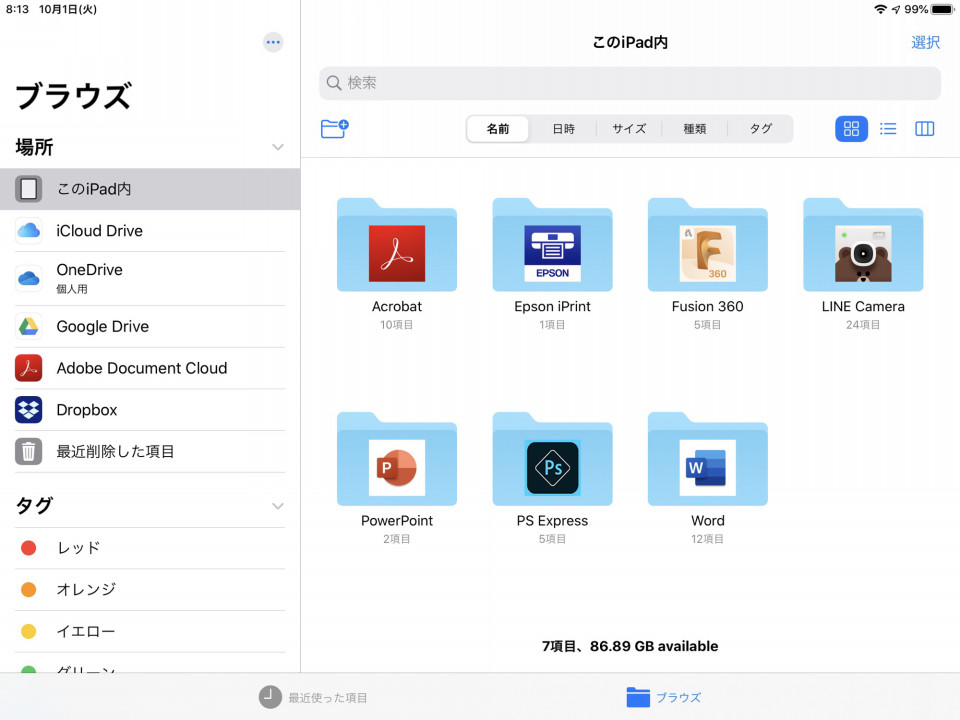The width and height of the screenshot is (960, 720).
Task: Click the ブラウズ heading
Action: click(73, 96)
